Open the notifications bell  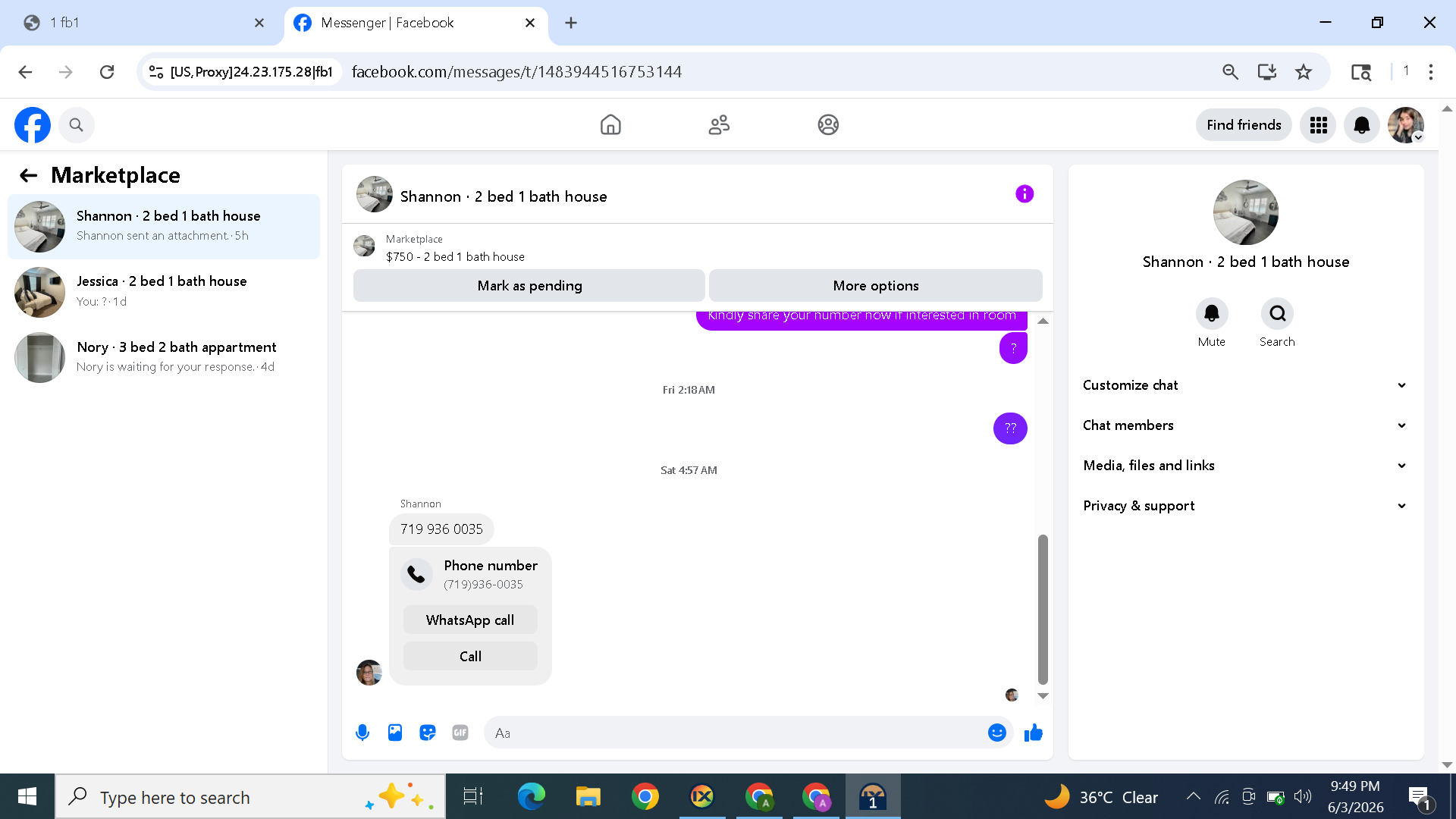point(1362,125)
